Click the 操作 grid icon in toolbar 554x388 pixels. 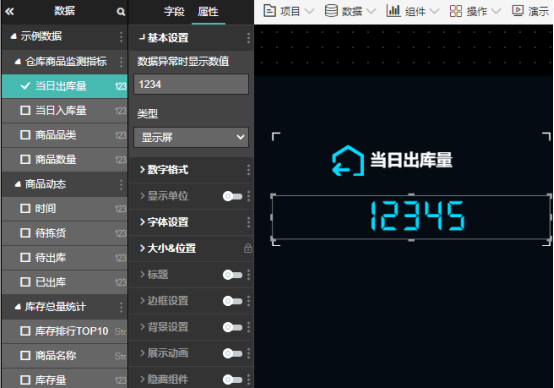point(456,11)
